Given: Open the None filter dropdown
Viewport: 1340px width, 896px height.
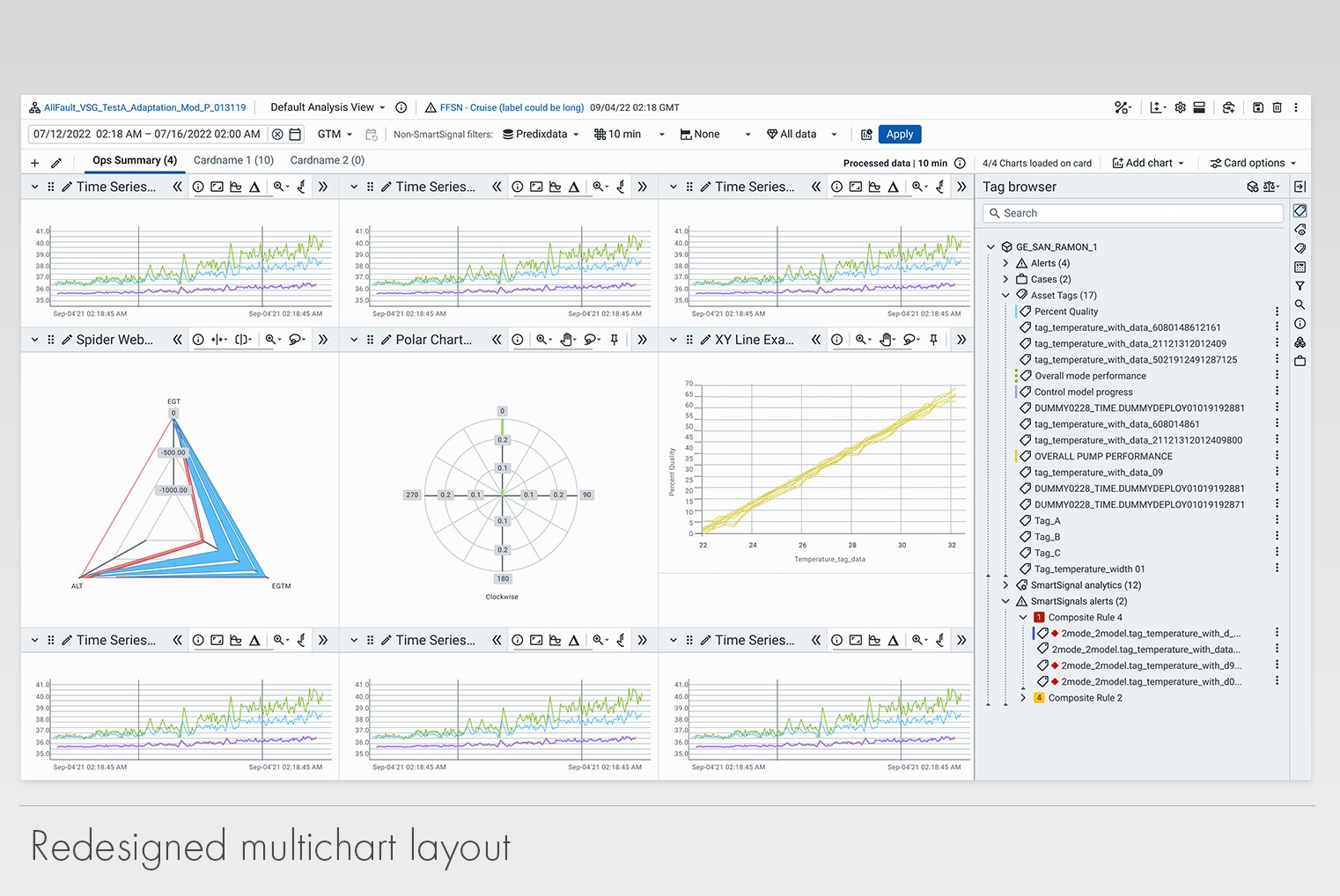Looking at the screenshot, I should pyautogui.click(x=715, y=135).
